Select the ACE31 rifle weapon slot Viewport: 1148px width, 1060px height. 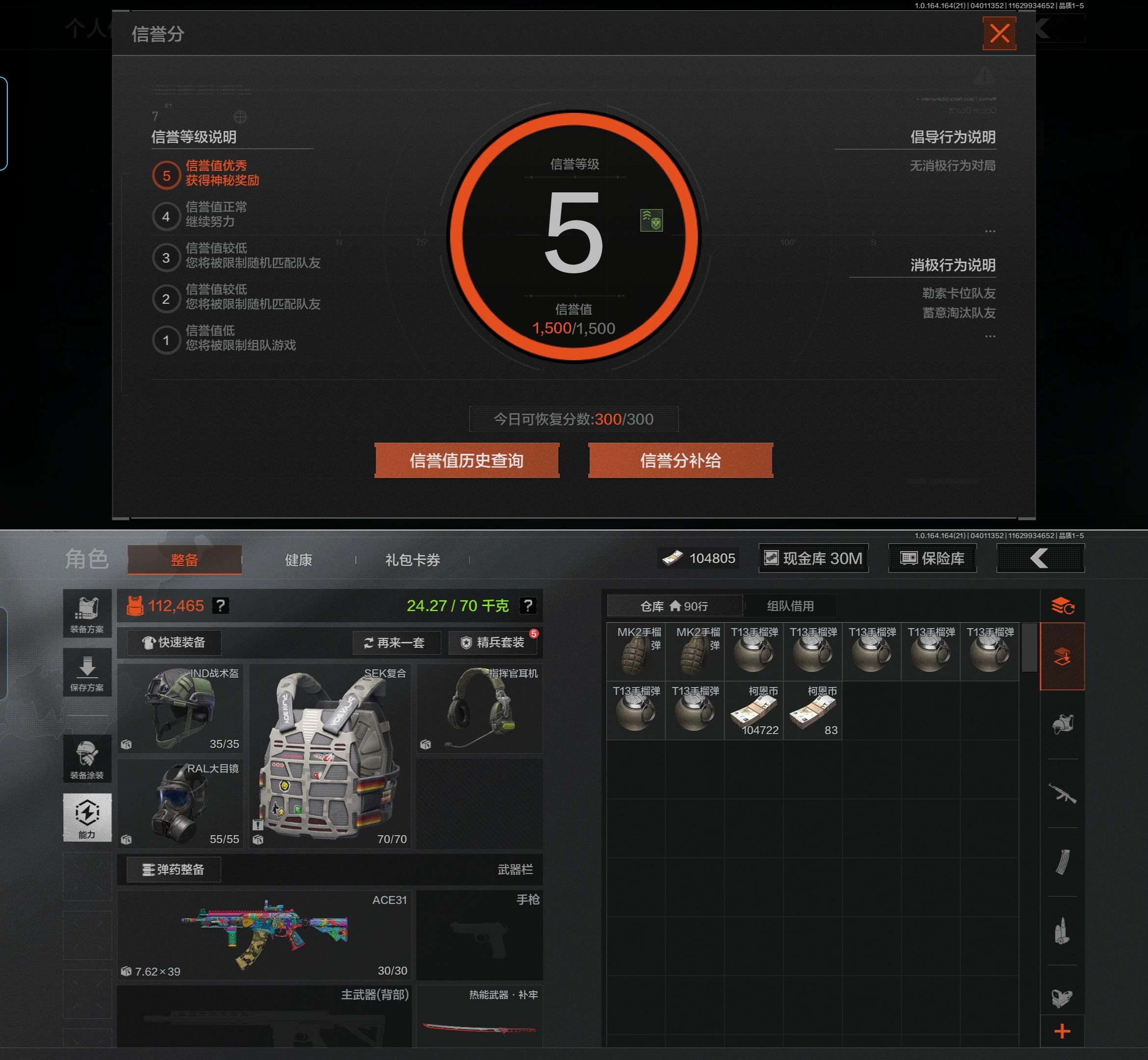click(264, 934)
